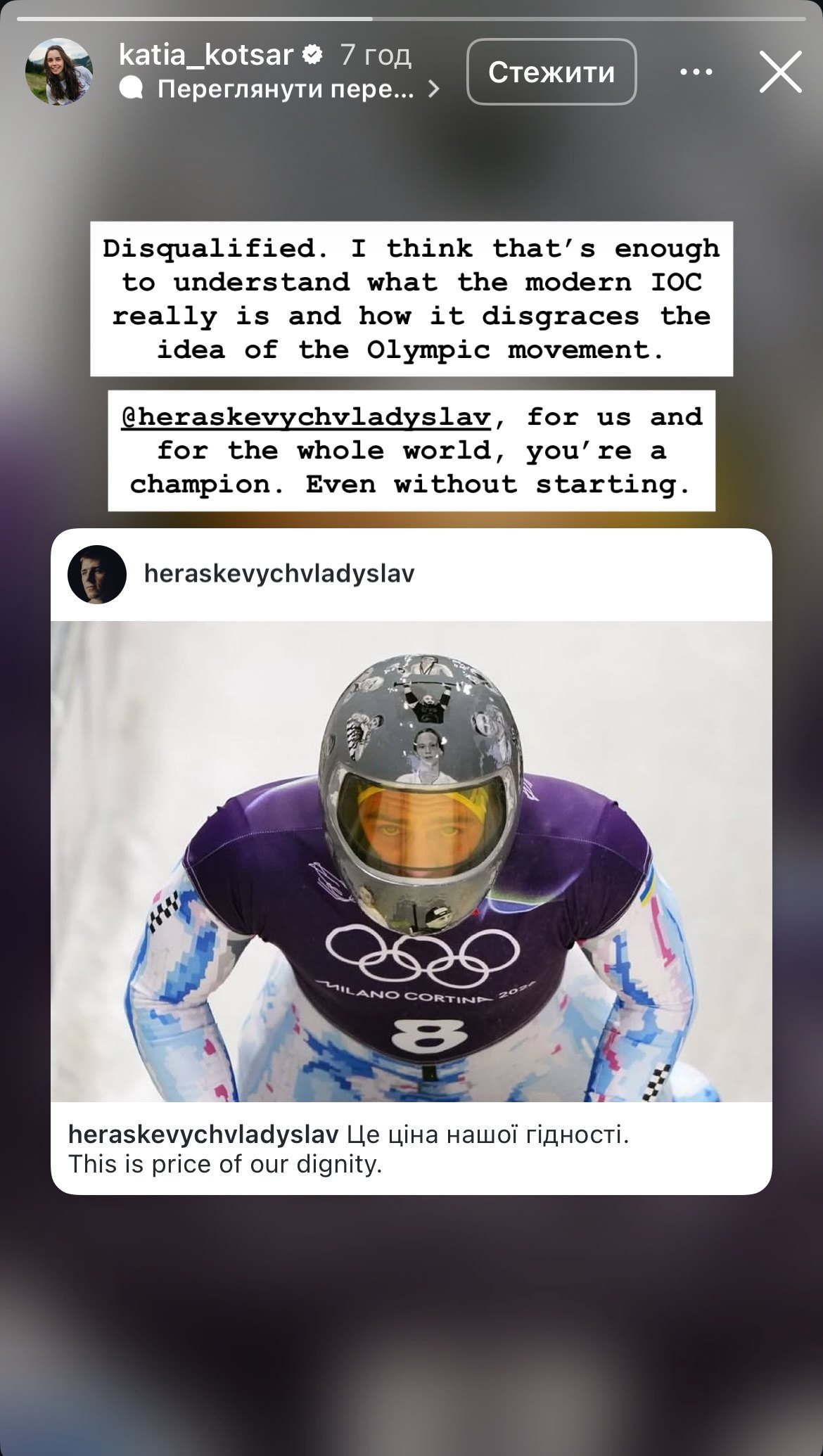Click the 7 год timestamp
Viewport: 823px width, 1456px height.
[x=376, y=54]
